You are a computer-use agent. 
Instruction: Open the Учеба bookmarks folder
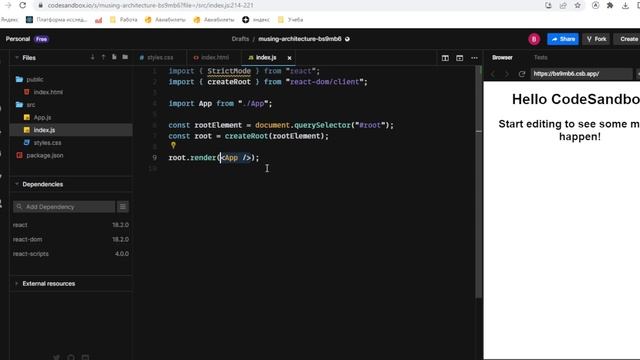pyautogui.click(x=290, y=20)
